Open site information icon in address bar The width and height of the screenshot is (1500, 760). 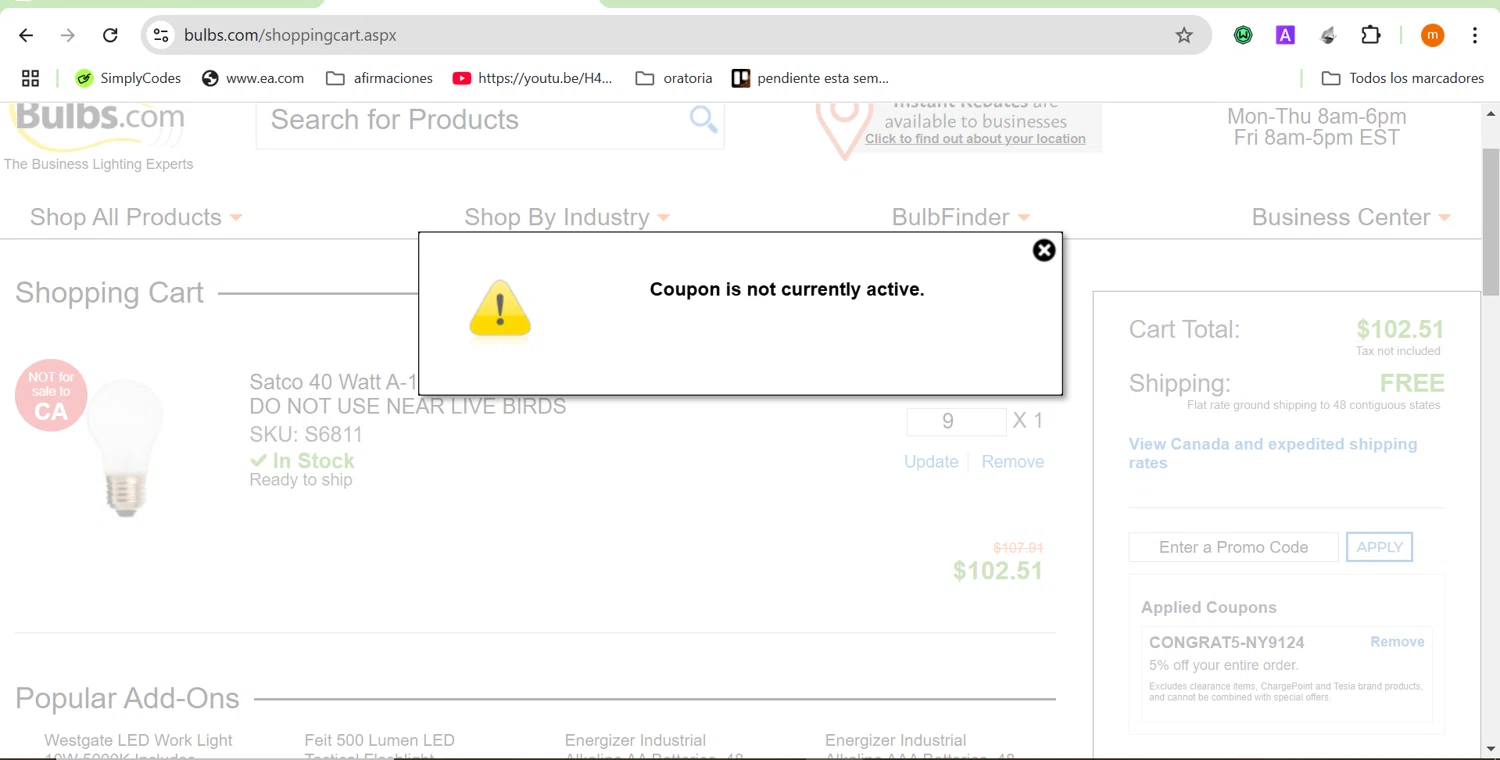point(160,35)
